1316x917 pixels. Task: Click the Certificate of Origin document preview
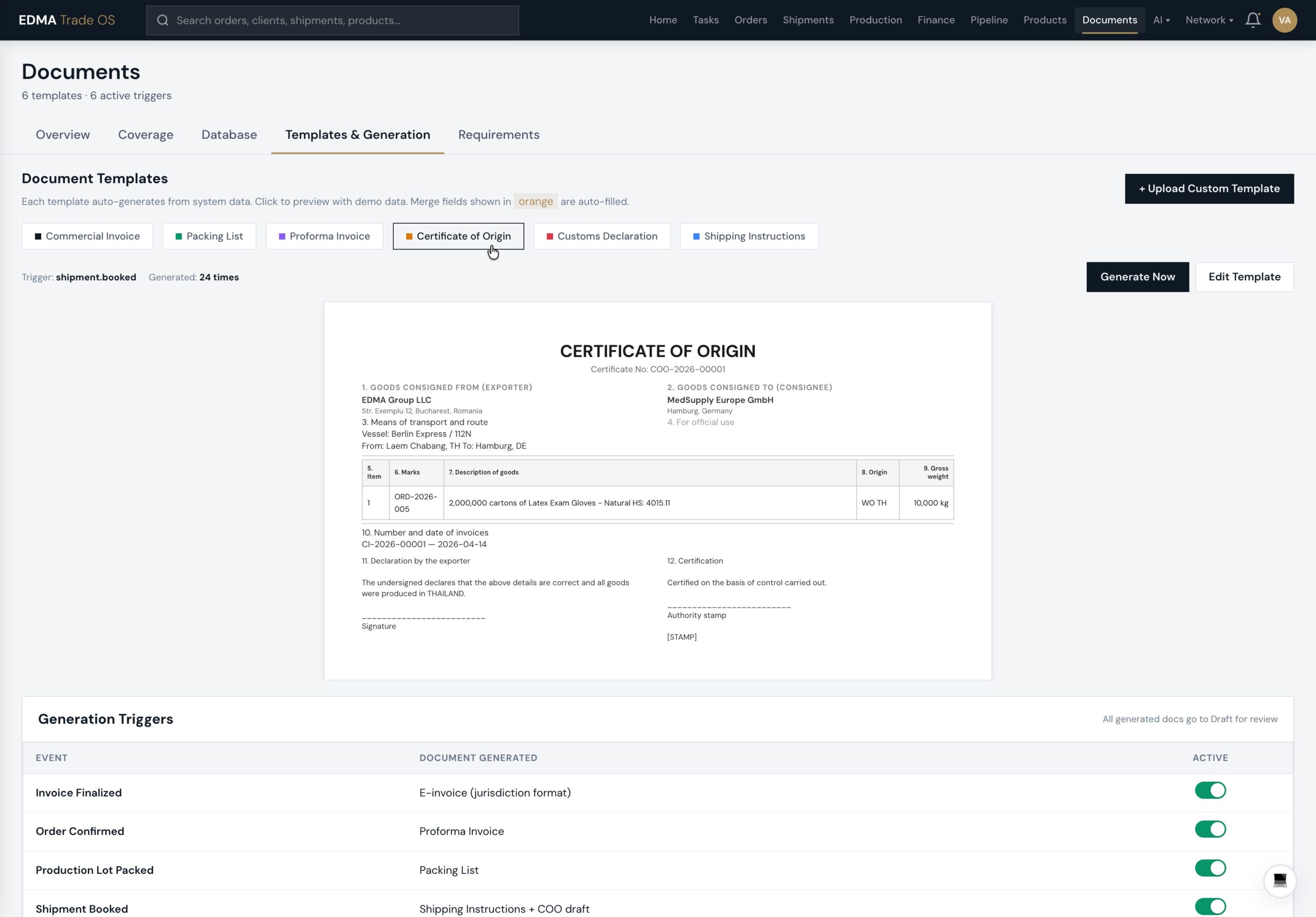tap(657, 491)
